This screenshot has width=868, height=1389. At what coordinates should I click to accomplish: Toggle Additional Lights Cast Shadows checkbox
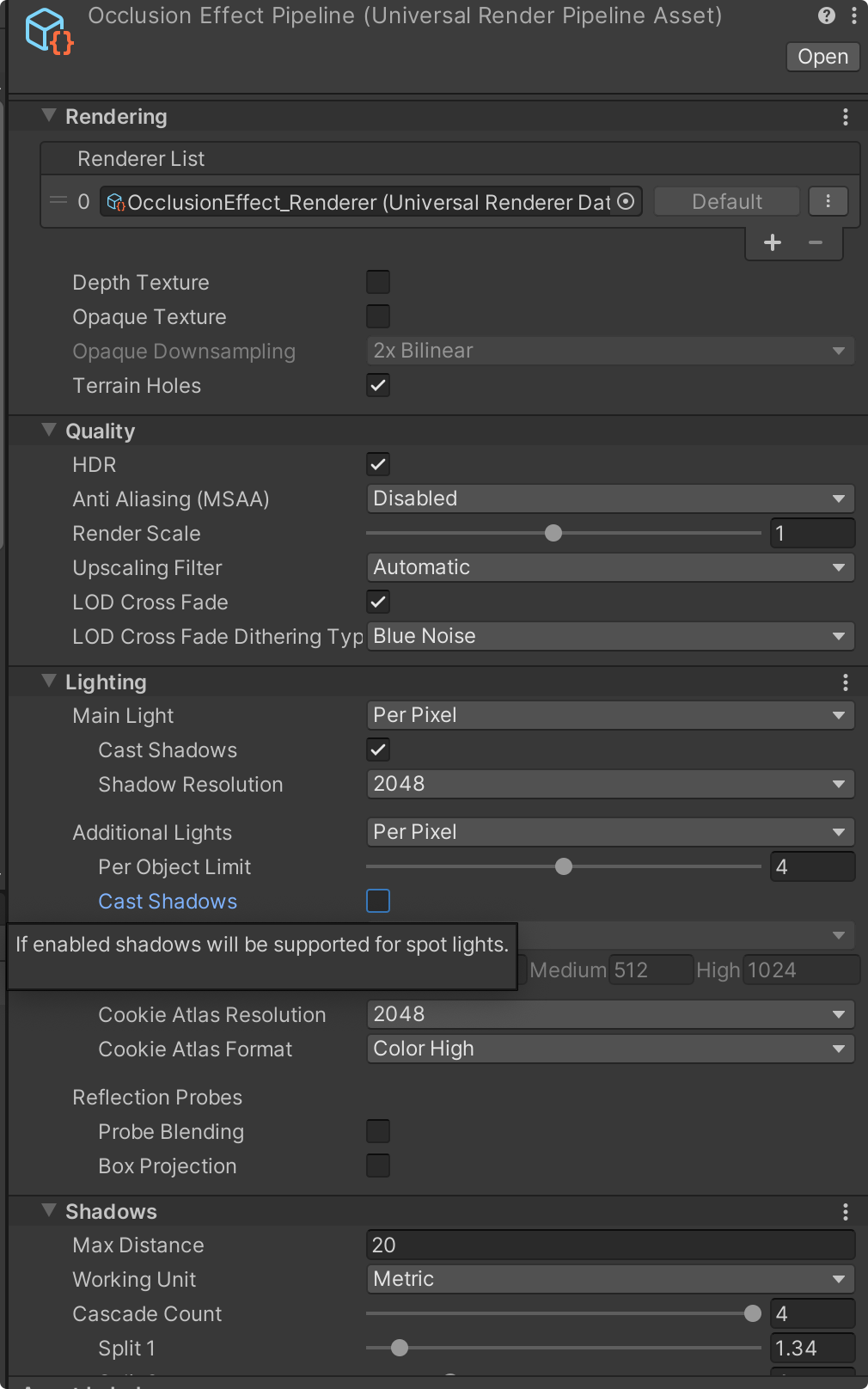tap(378, 901)
